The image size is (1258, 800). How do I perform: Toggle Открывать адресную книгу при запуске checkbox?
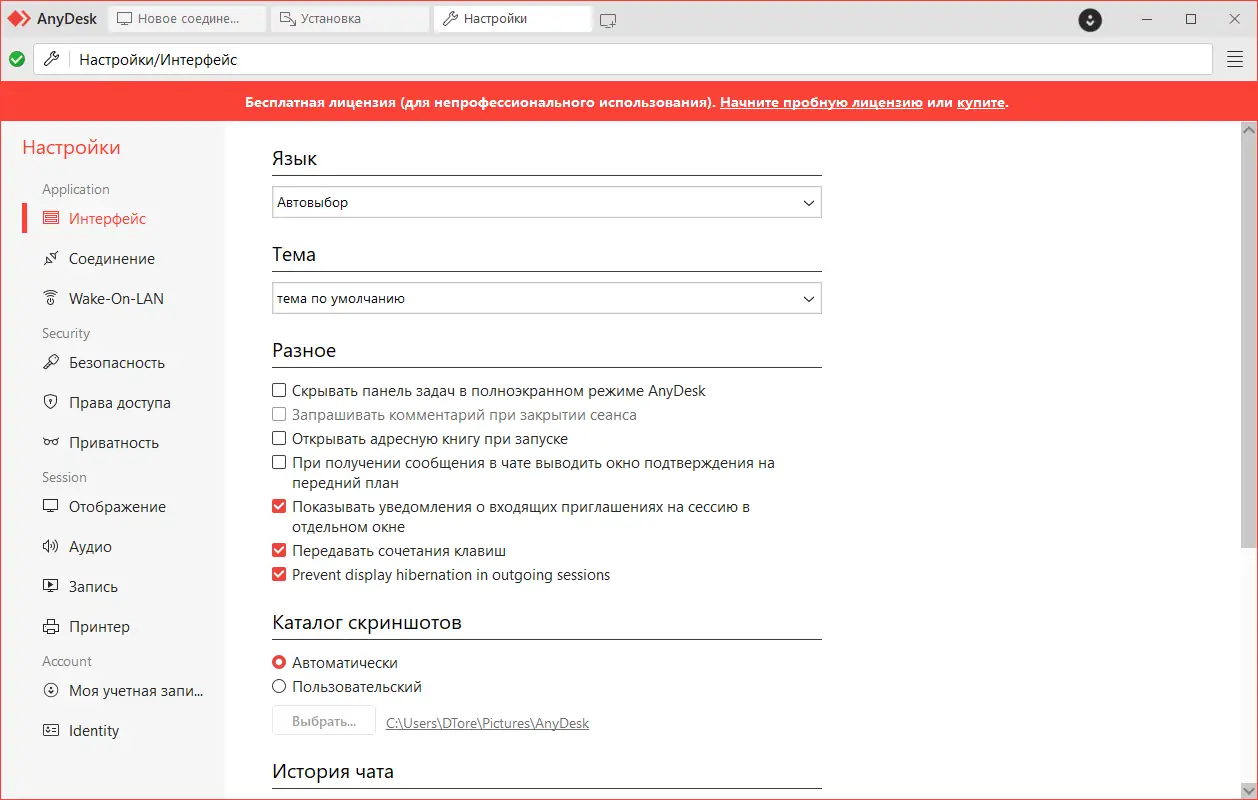coord(279,439)
